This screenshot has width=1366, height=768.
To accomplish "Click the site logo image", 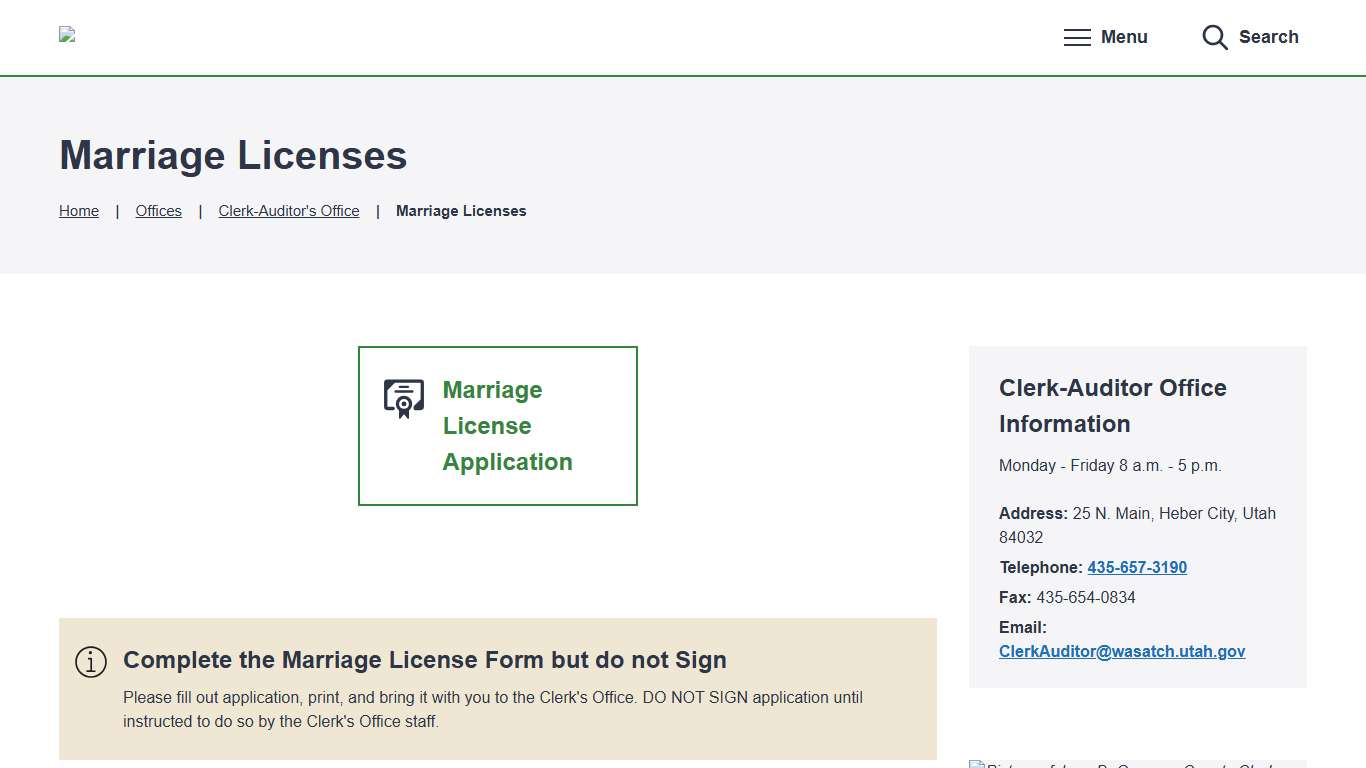I will pyautogui.click(x=67, y=34).
